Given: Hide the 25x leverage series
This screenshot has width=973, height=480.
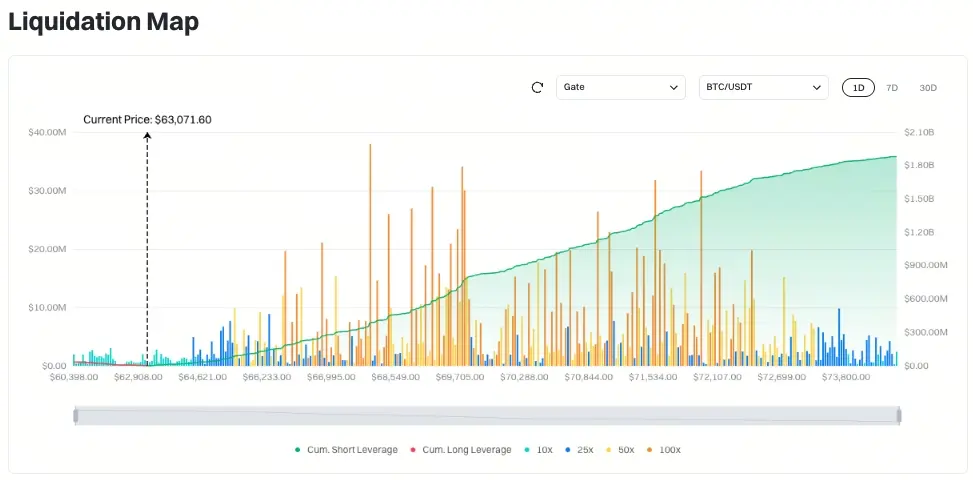Looking at the screenshot, I should [580, 450].
